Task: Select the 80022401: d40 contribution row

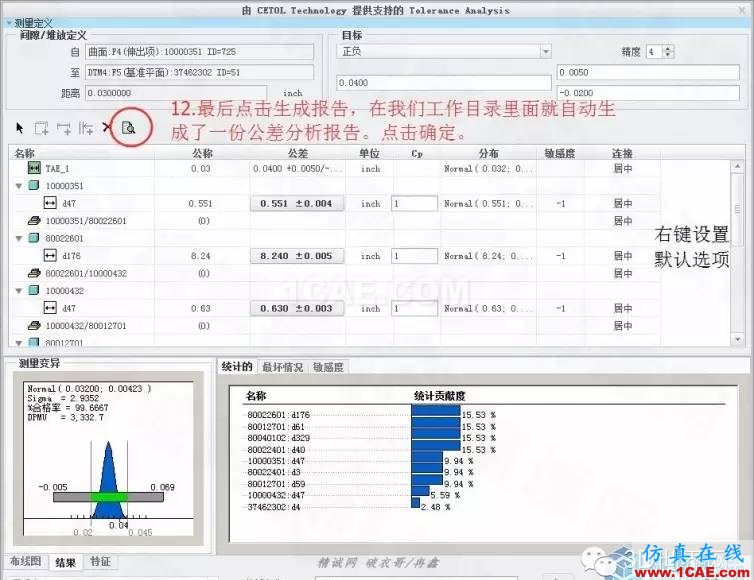Action: pos(276,450)
